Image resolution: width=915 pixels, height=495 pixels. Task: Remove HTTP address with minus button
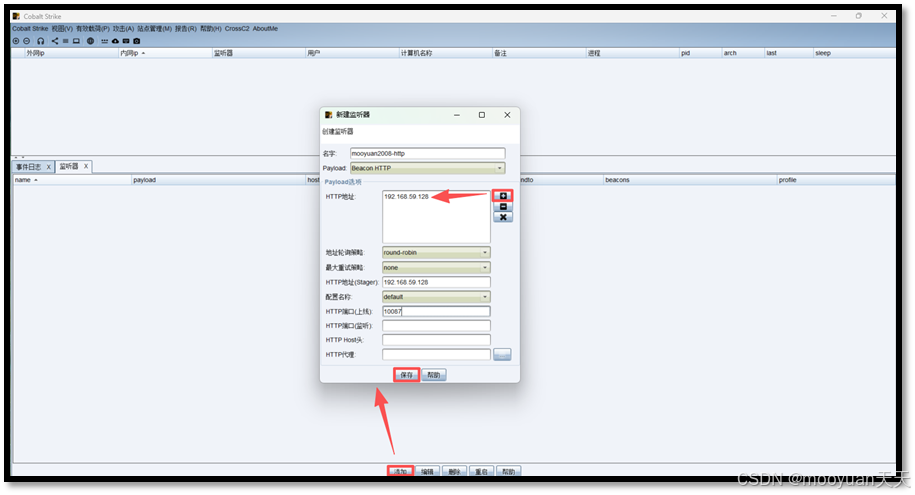click(503, 207)
